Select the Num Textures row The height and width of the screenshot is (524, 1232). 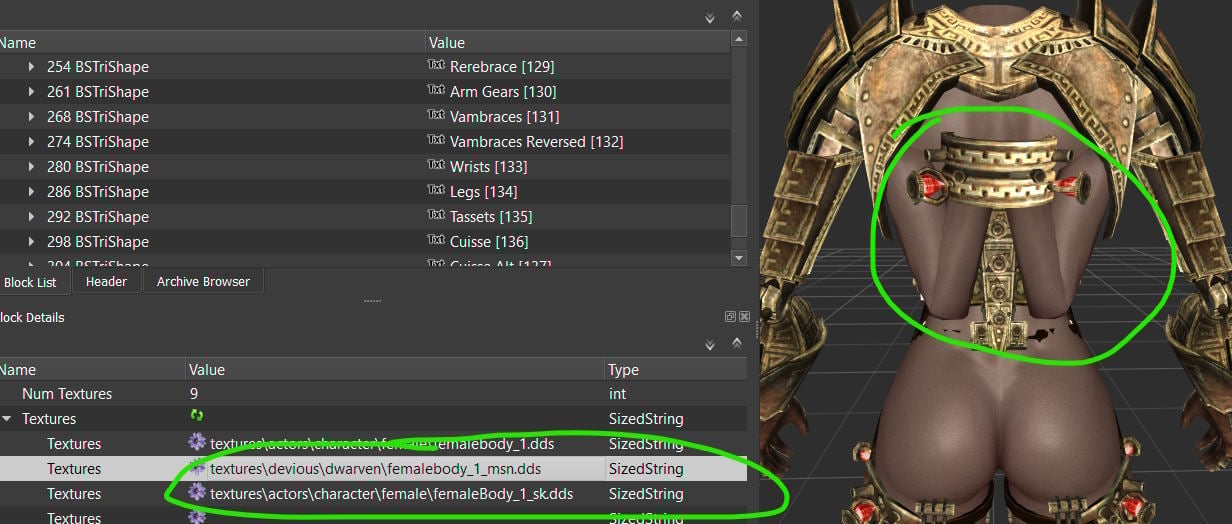[373, 394]
